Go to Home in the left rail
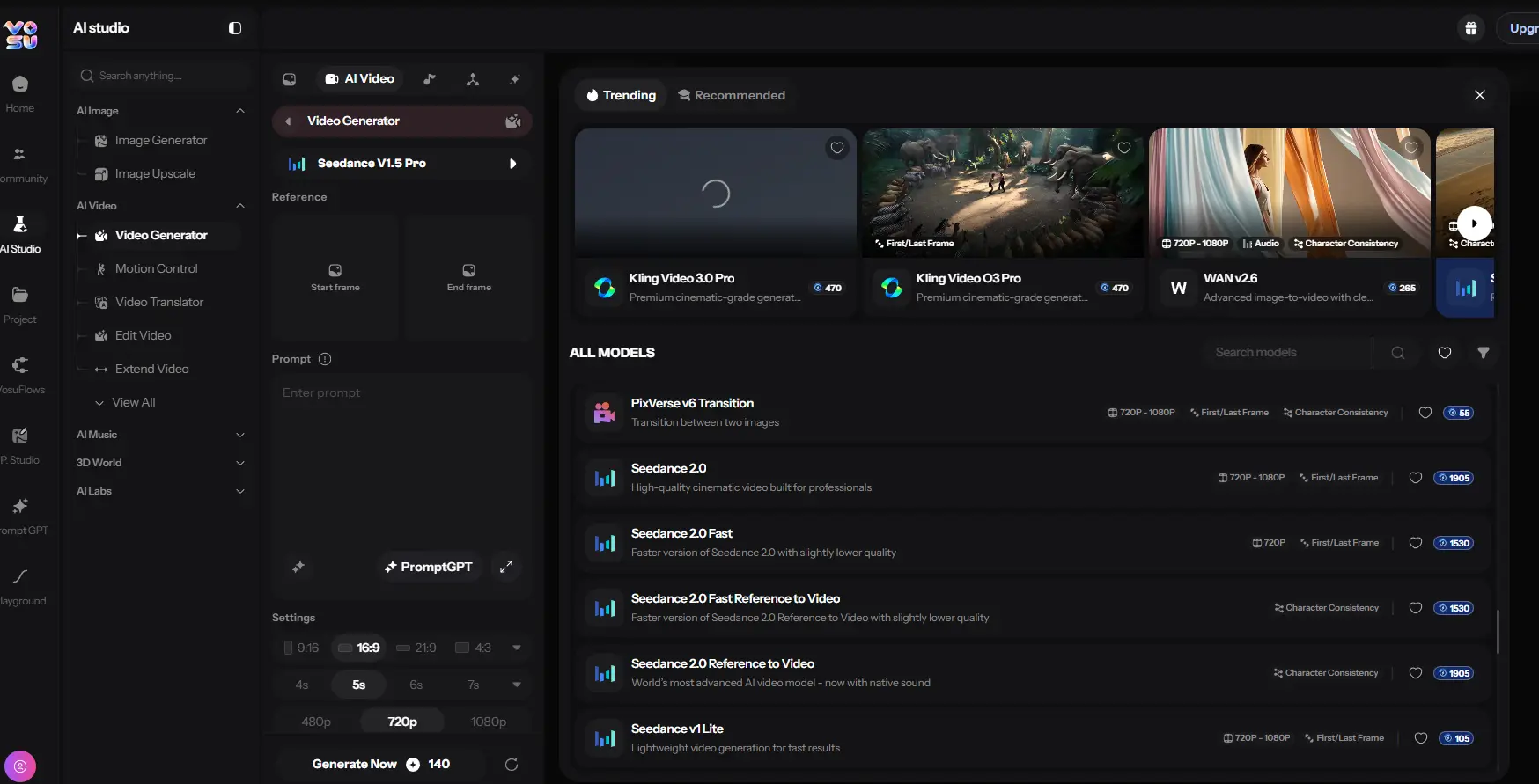Viewport: 1539px width, 784px height. 20,93
